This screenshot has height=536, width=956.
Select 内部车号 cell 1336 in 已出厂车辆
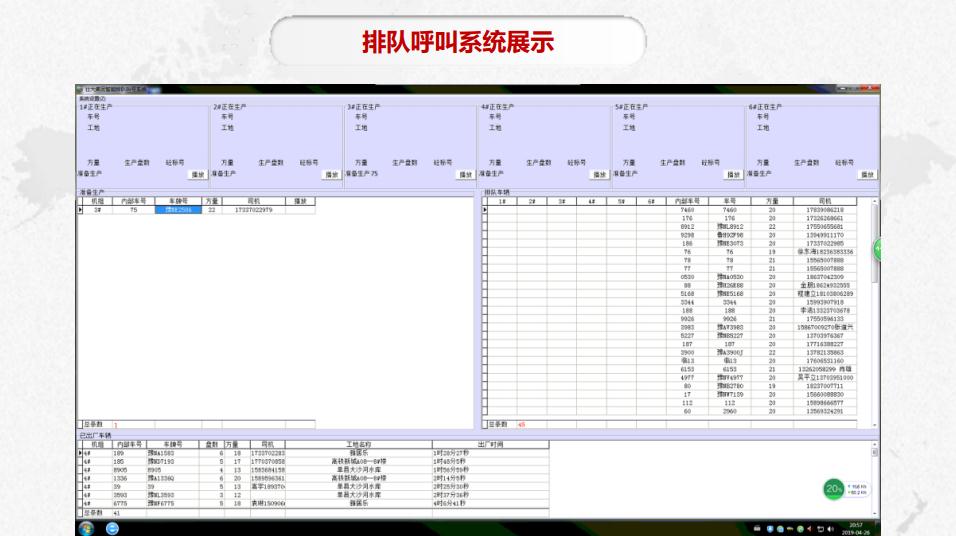(129, 479)
